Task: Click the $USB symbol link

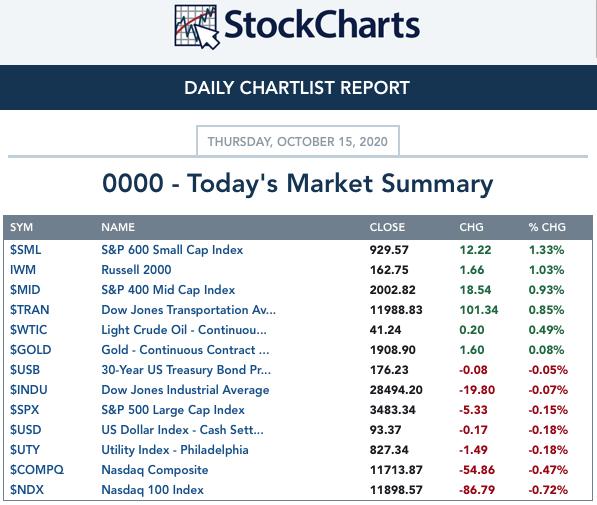Action: tap(25, 370)
